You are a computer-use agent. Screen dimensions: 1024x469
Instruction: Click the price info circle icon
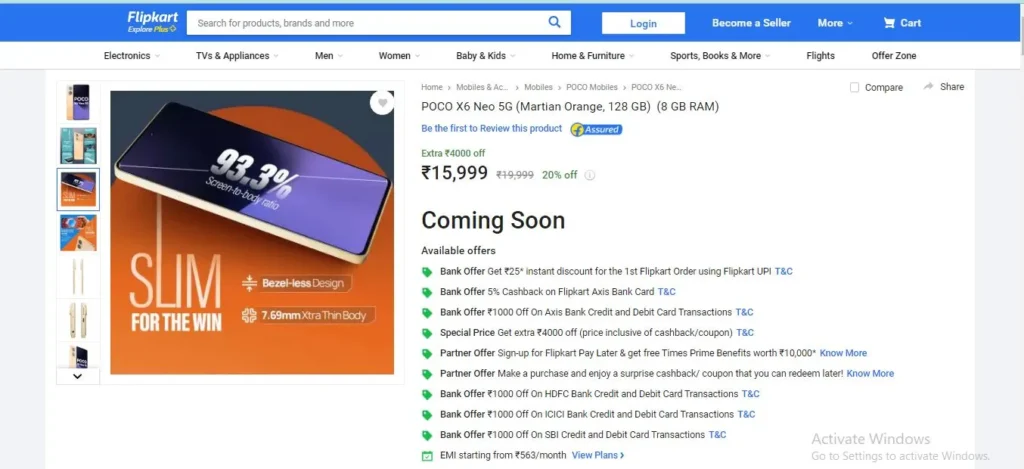coord(589,175)
